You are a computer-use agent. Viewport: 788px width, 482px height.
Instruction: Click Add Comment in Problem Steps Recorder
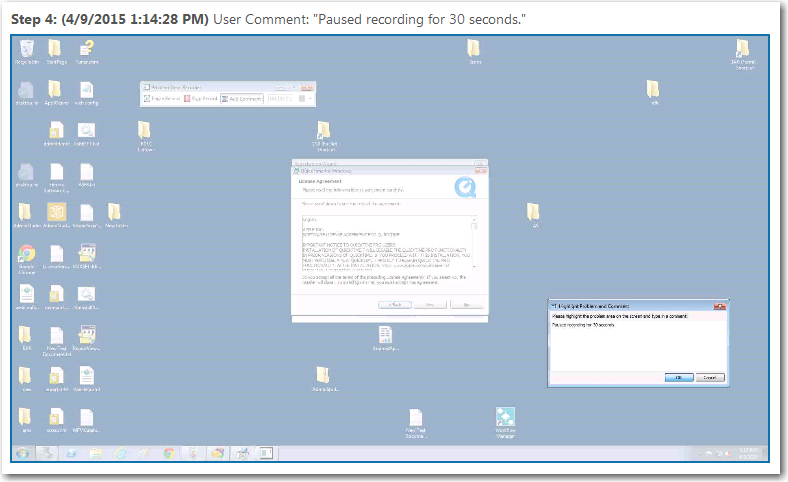tap(241, 99)
